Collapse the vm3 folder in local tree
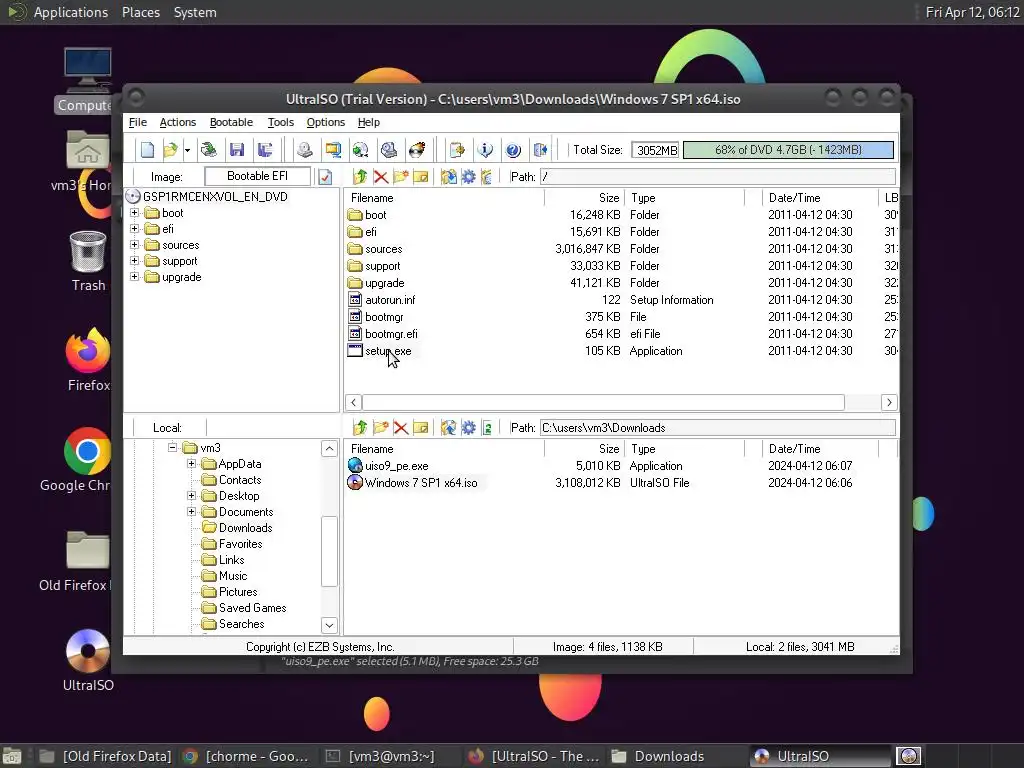1024x768 pixels. (172, 447)
